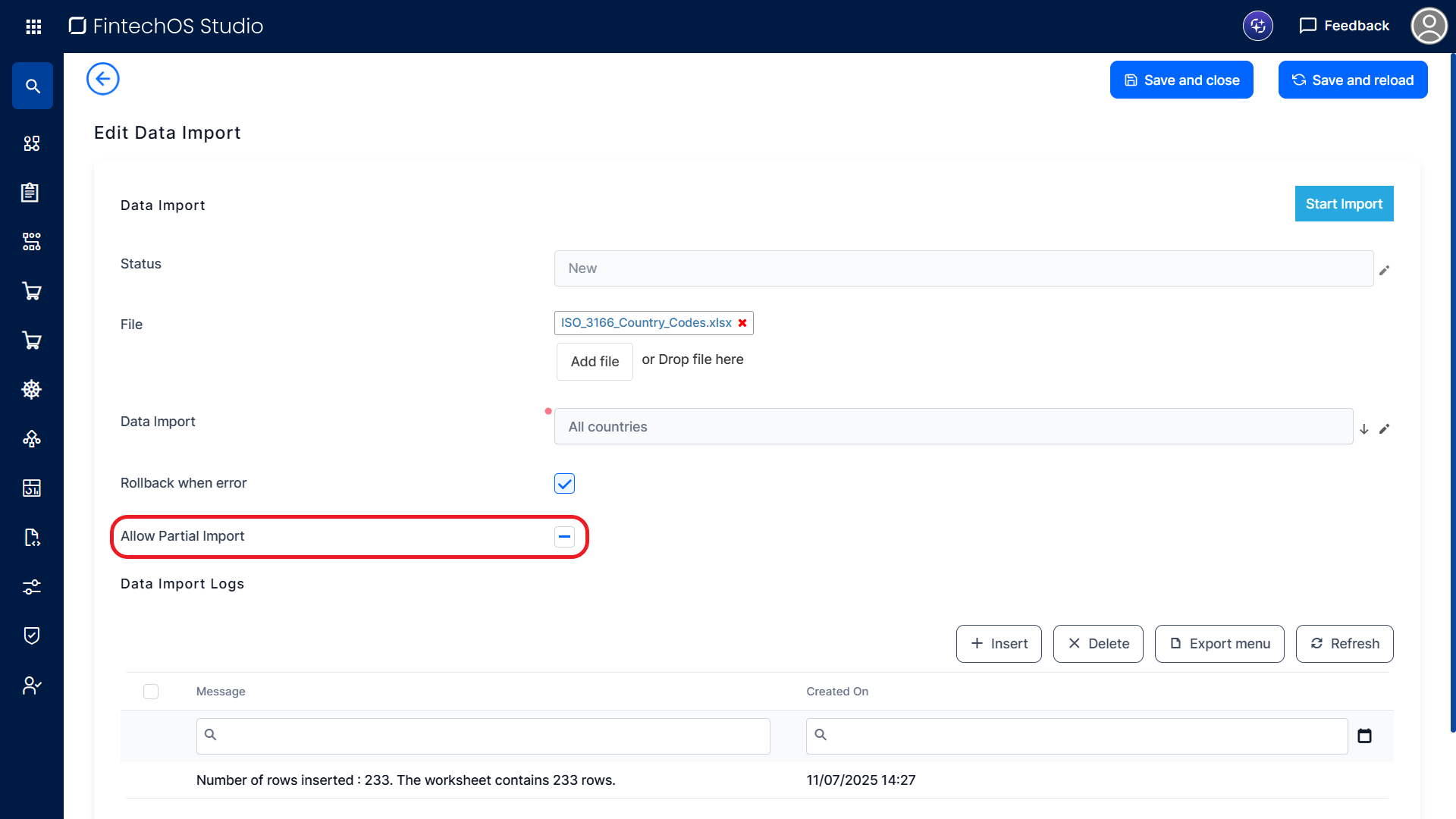Click the Start Import button
This screenshot has width=1456, height=819.
(1344, 204)
